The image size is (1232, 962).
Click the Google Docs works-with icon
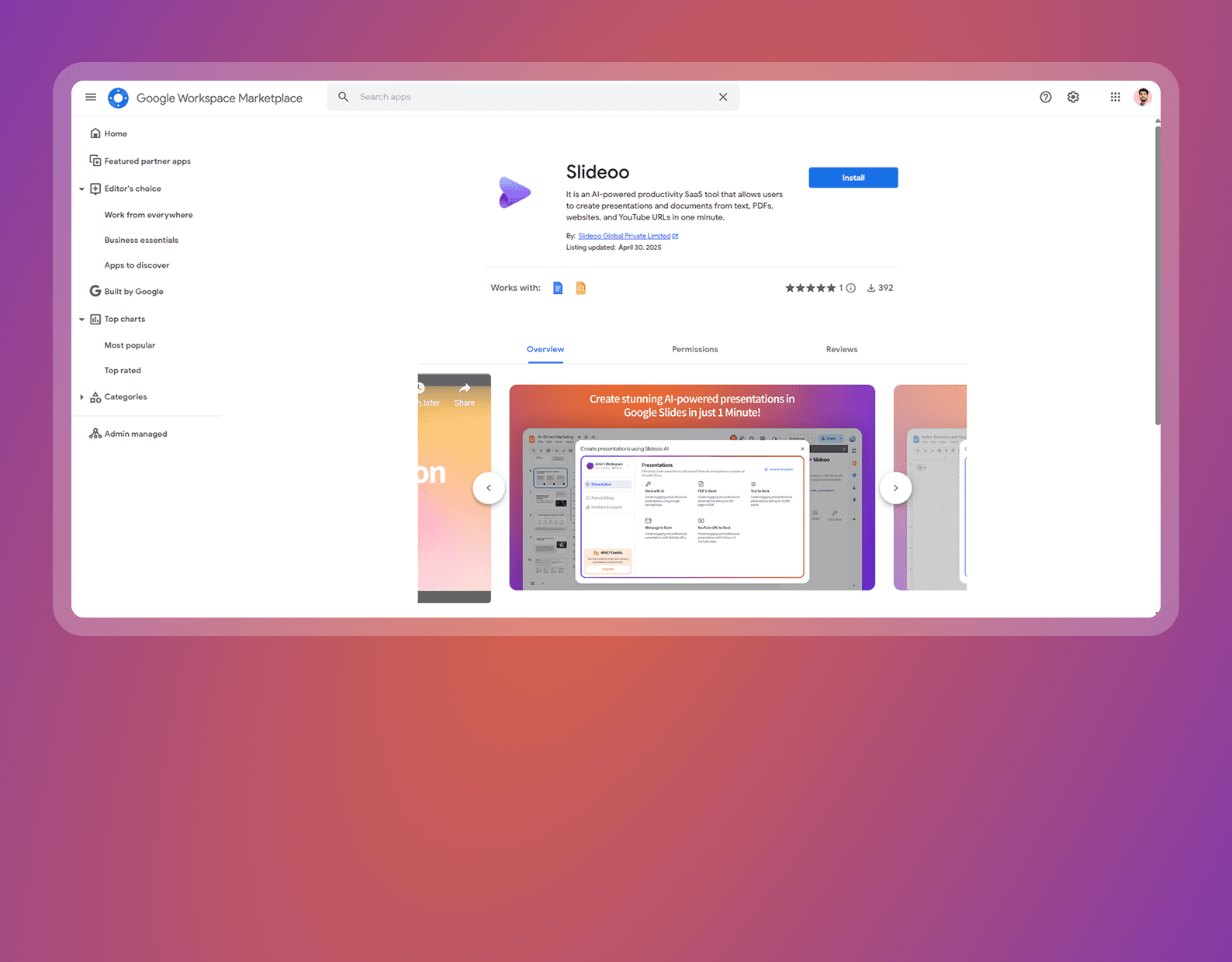pyautogui.click(x=557, y=288)
